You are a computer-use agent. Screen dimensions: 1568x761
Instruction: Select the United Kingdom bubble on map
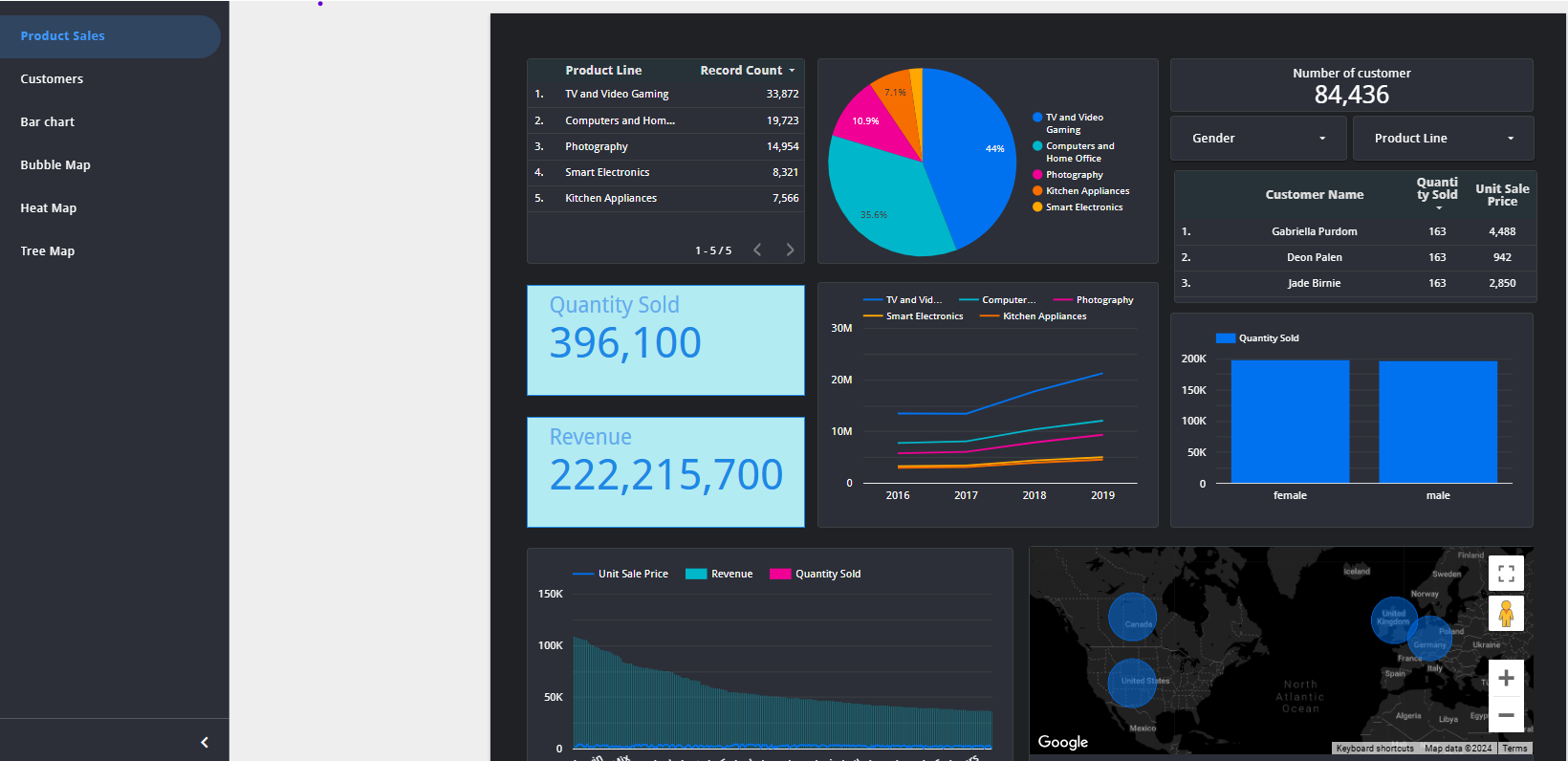(x=1394, y=620)
